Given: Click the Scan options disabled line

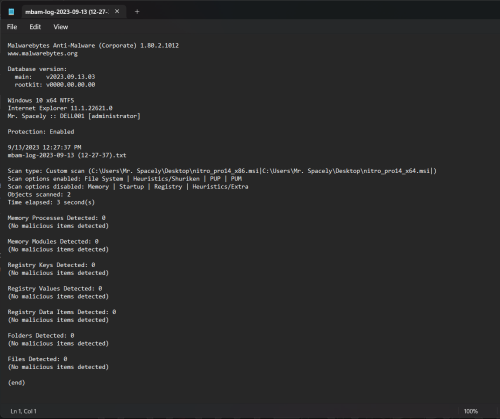Looking at the screenshot, I should pos(128,187).
